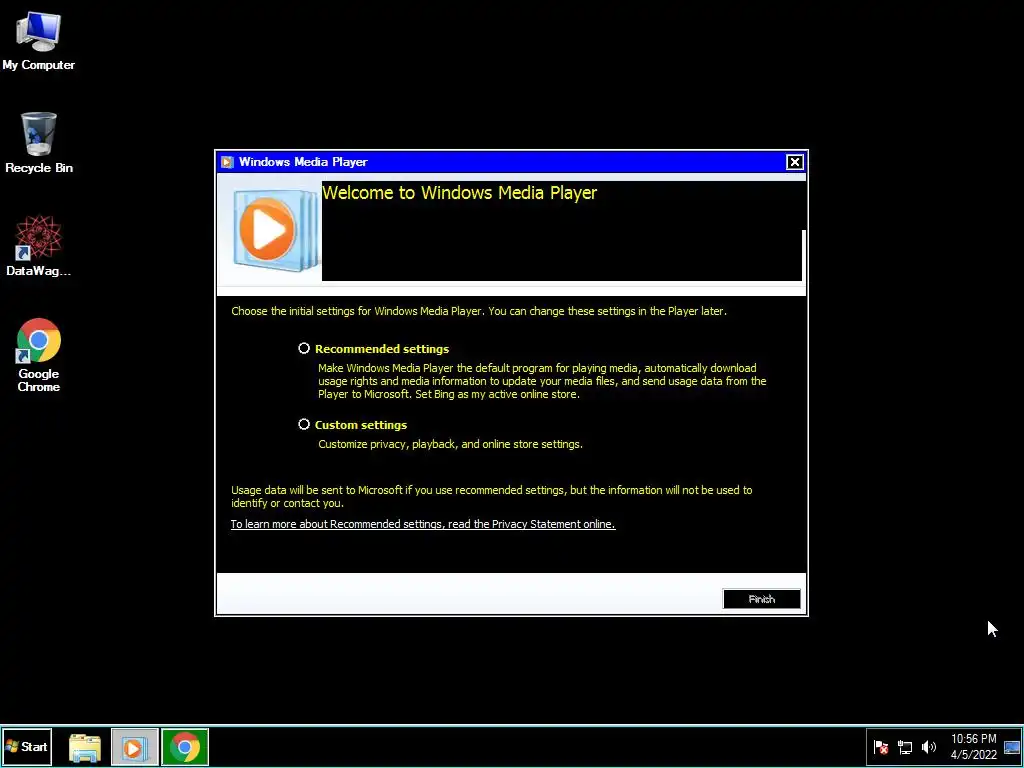Click the 'Choose the initial settings' instruction text
The image size is (1024, 768).
coord(479,311)
